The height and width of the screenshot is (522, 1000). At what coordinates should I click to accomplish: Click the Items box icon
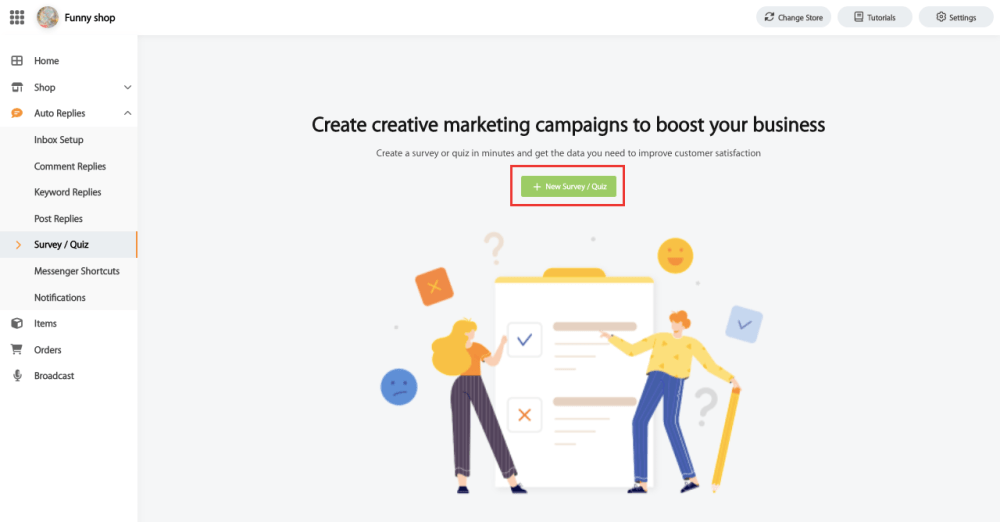tap(17, 324)
